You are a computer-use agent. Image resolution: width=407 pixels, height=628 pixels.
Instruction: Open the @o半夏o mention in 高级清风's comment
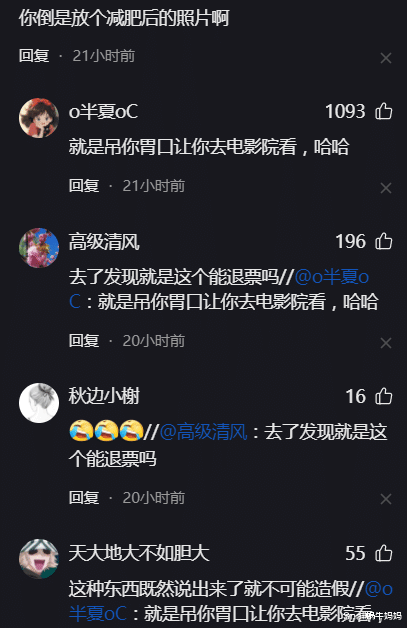pyautogui.click(x=332, y=277)
